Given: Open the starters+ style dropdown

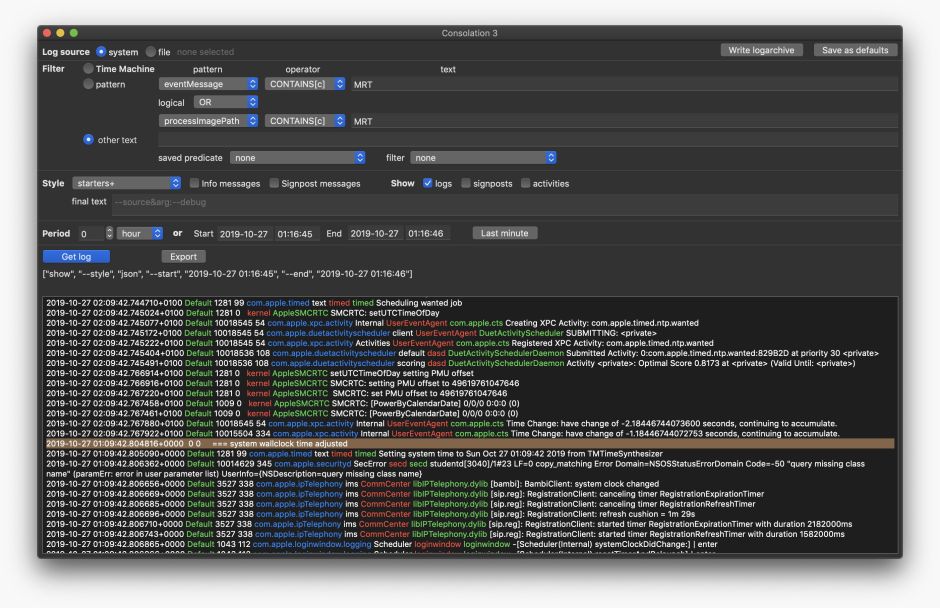Looking at the screenshot, I should pyautogui.click(x=126, y=184).
